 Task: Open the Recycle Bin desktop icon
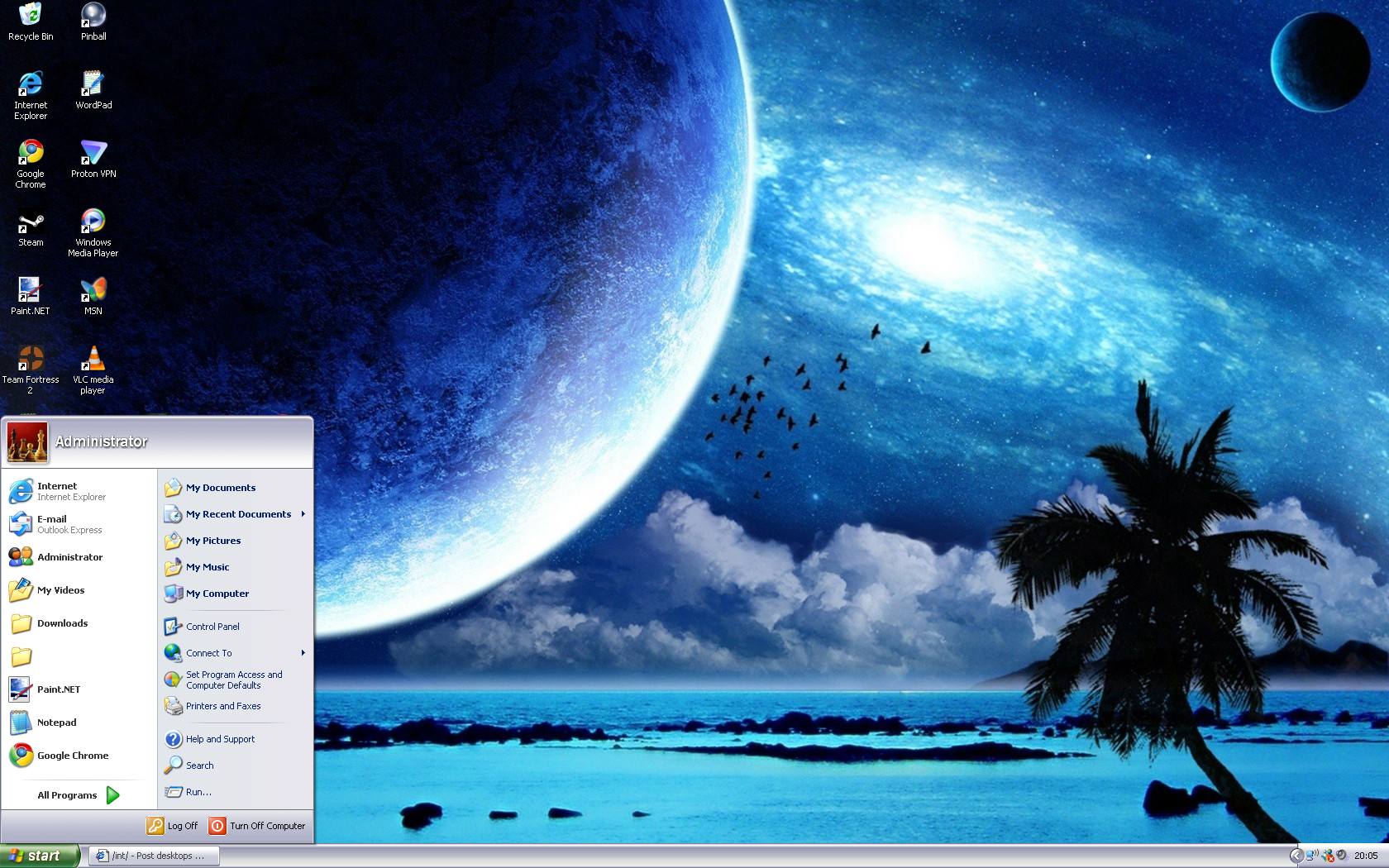click(x=31, y=22)
